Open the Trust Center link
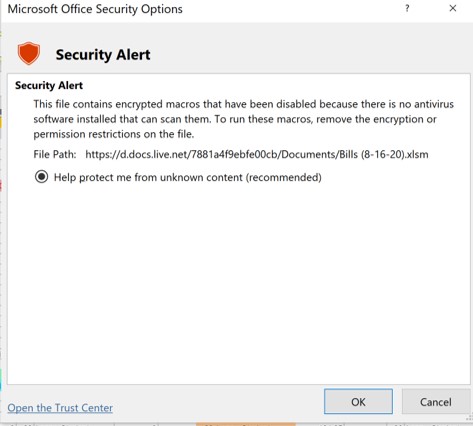This screenshot has height=426, width=473. pos(60,408)
